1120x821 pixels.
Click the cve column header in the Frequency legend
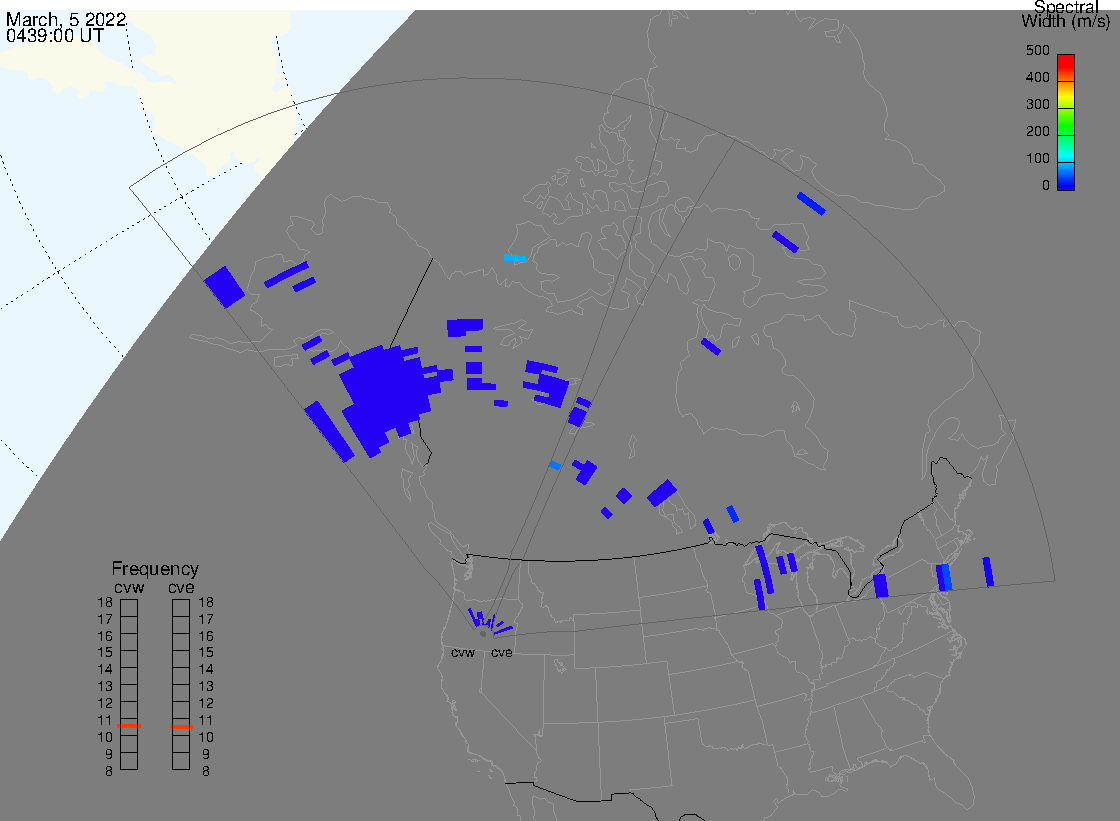(181, 587)
